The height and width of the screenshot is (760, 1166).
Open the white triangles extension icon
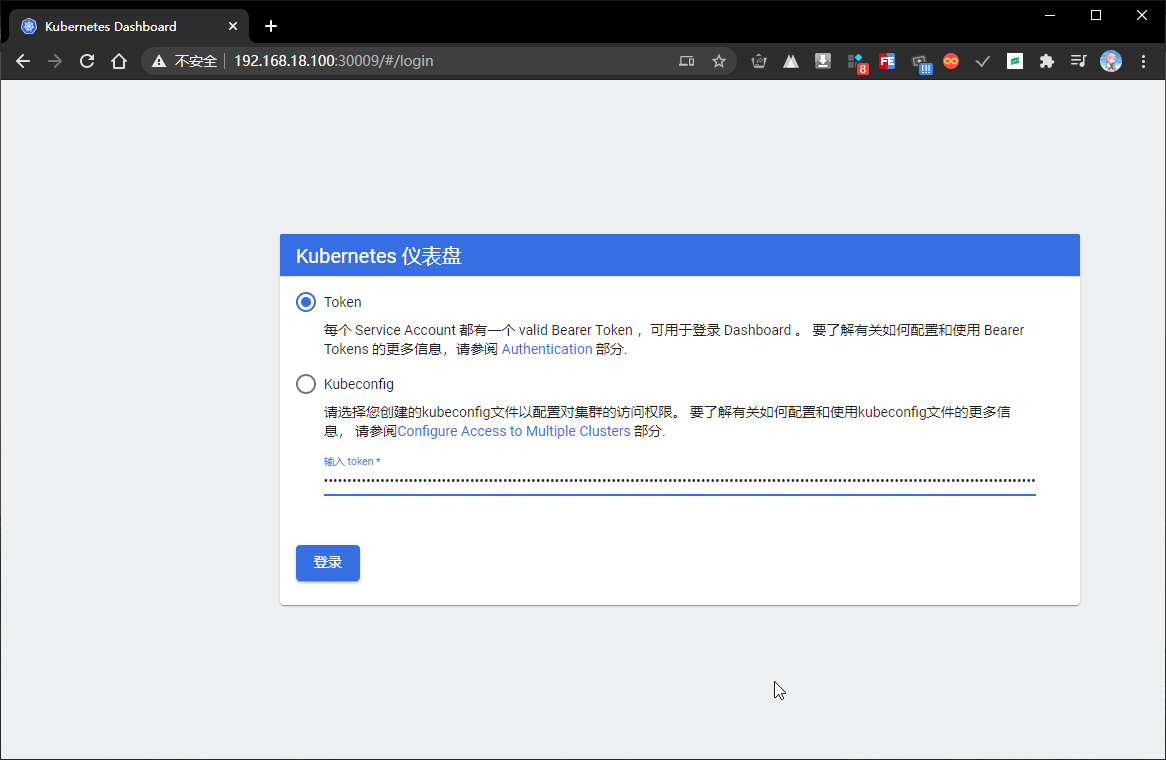790,61
